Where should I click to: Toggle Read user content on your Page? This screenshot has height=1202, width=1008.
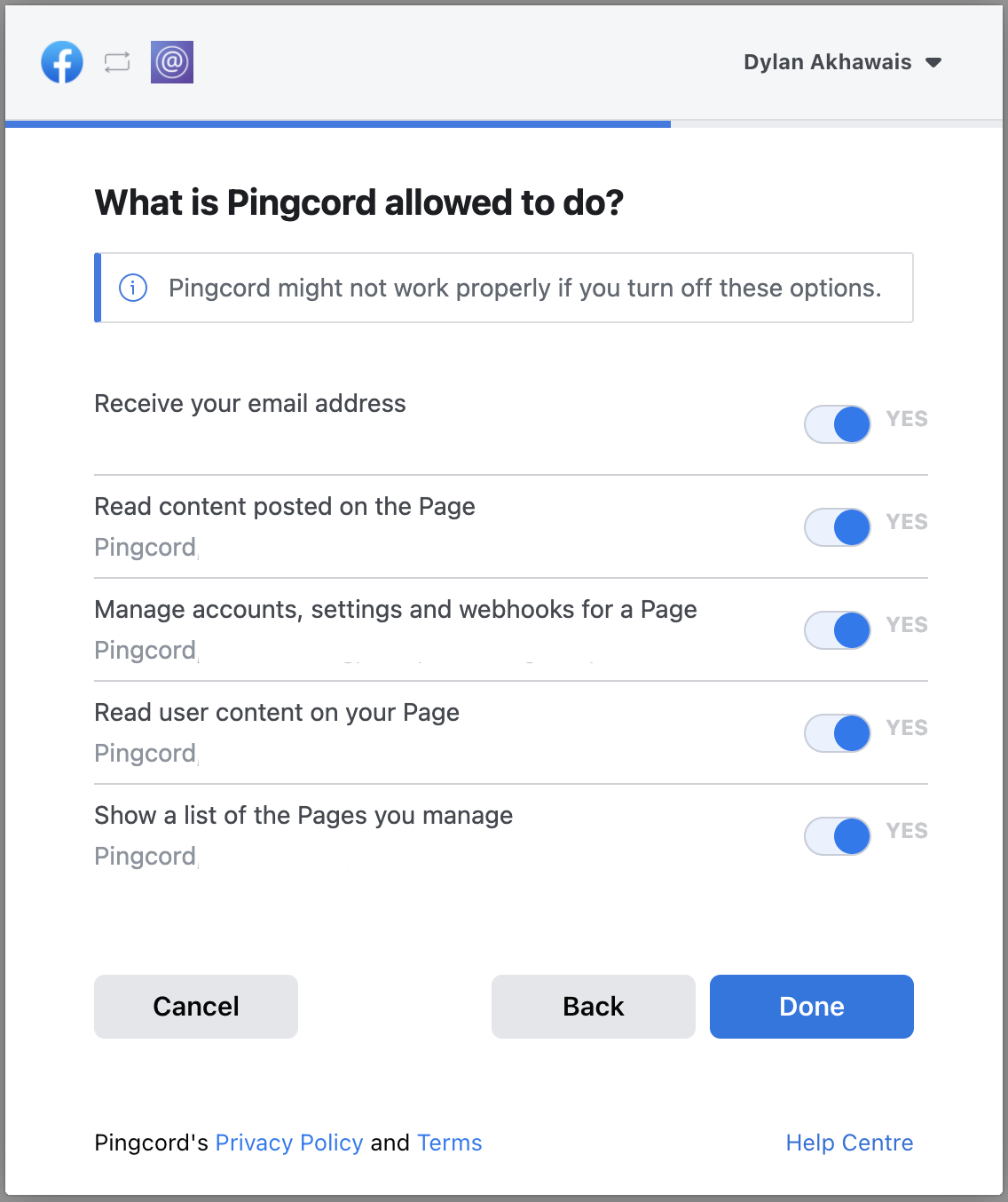tap(838, 733)
